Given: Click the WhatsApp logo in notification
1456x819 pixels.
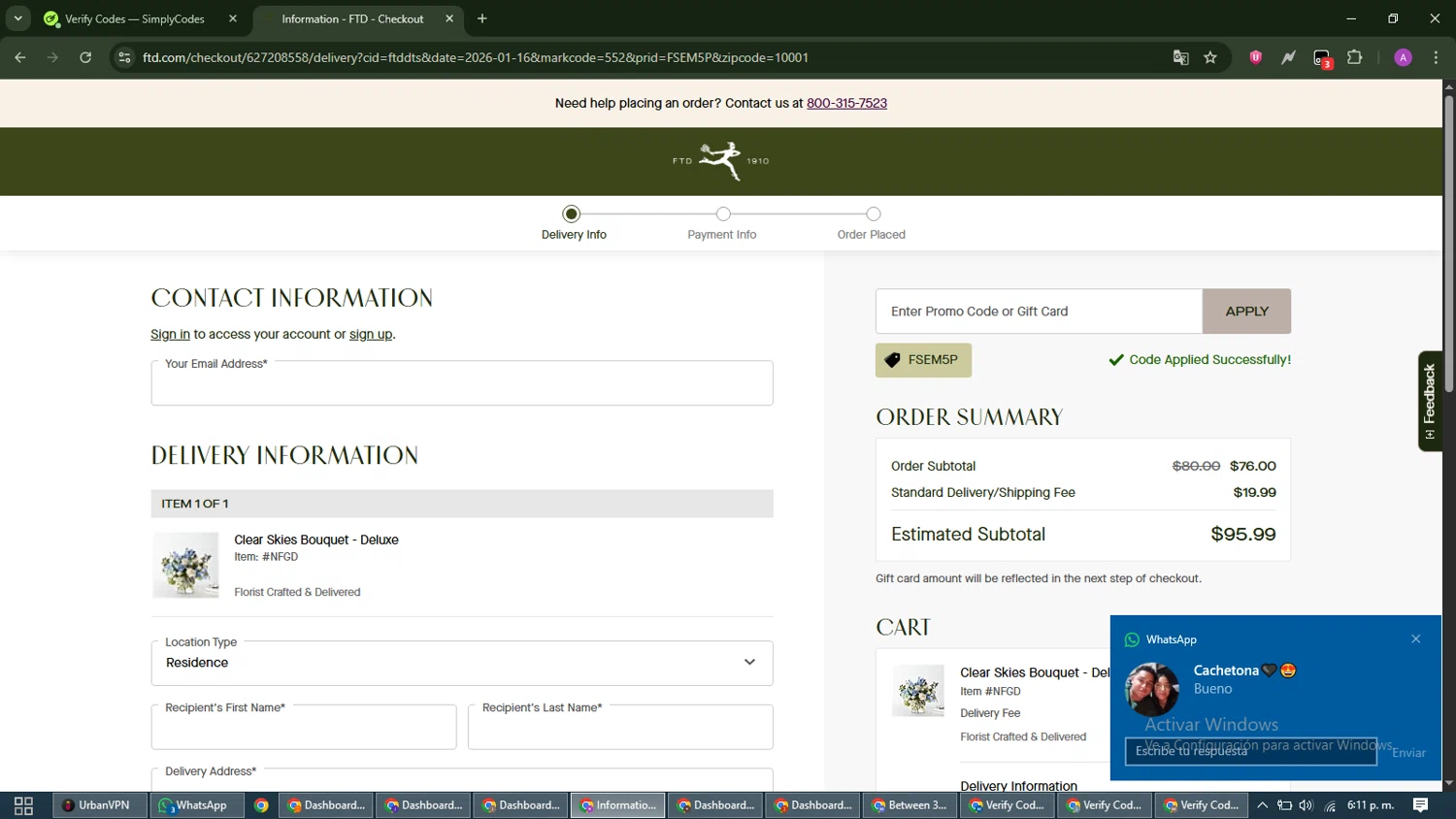Looking at the screenshot, I should [1132, 639].
